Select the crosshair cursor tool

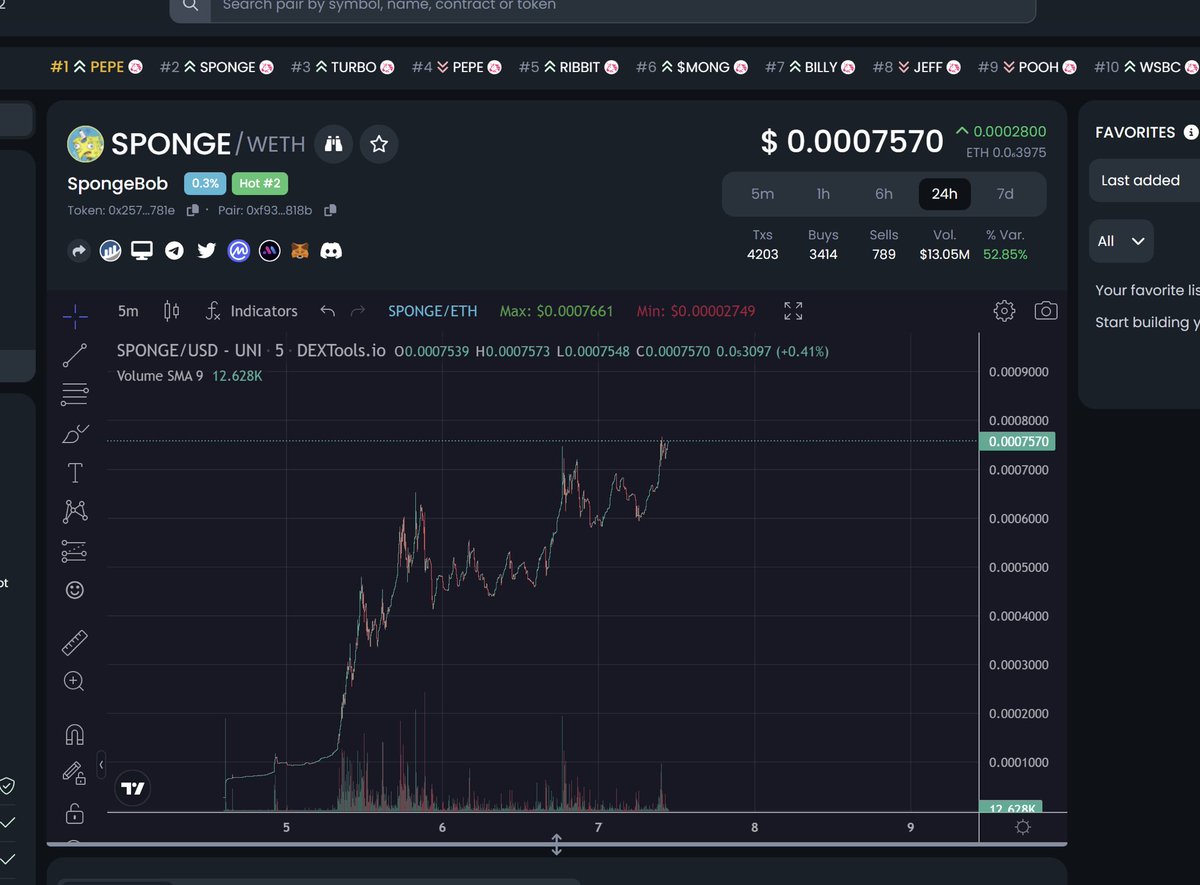point(75,317)
